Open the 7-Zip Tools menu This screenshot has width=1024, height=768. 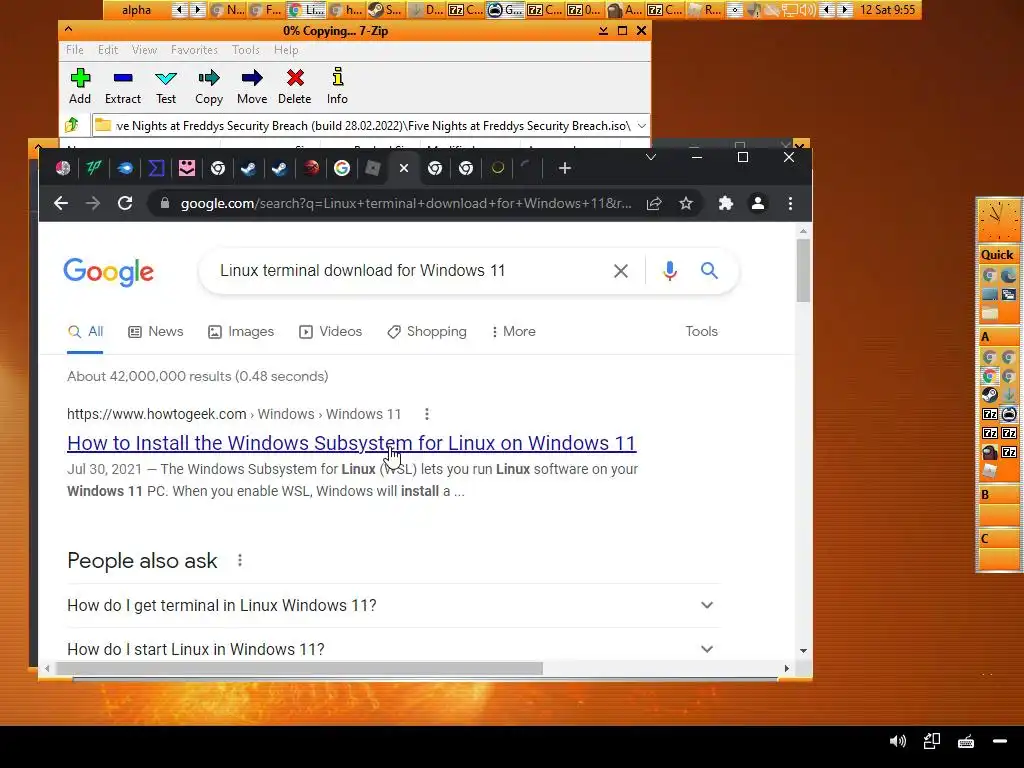(246, 50)
